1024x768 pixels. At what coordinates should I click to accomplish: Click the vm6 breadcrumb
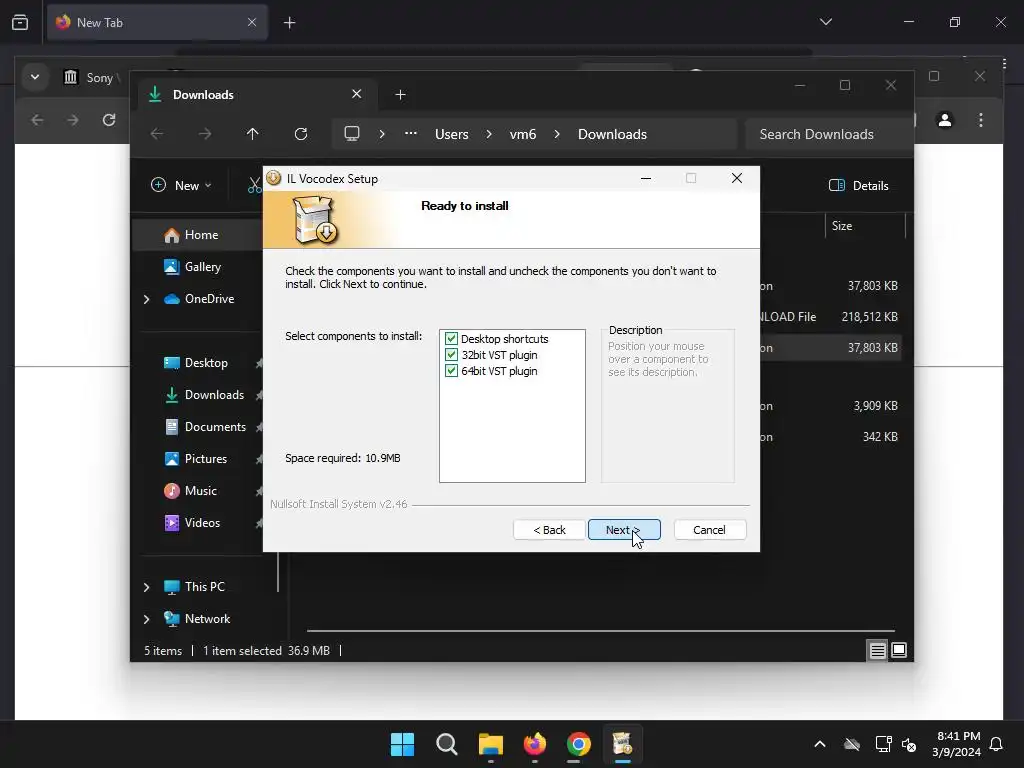[523, 134]
